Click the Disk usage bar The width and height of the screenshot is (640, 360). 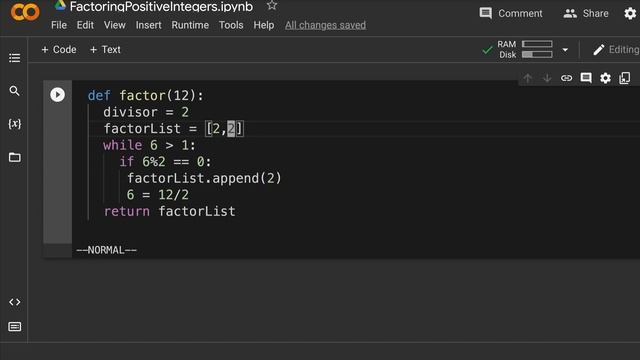click(x=537, y=54)
